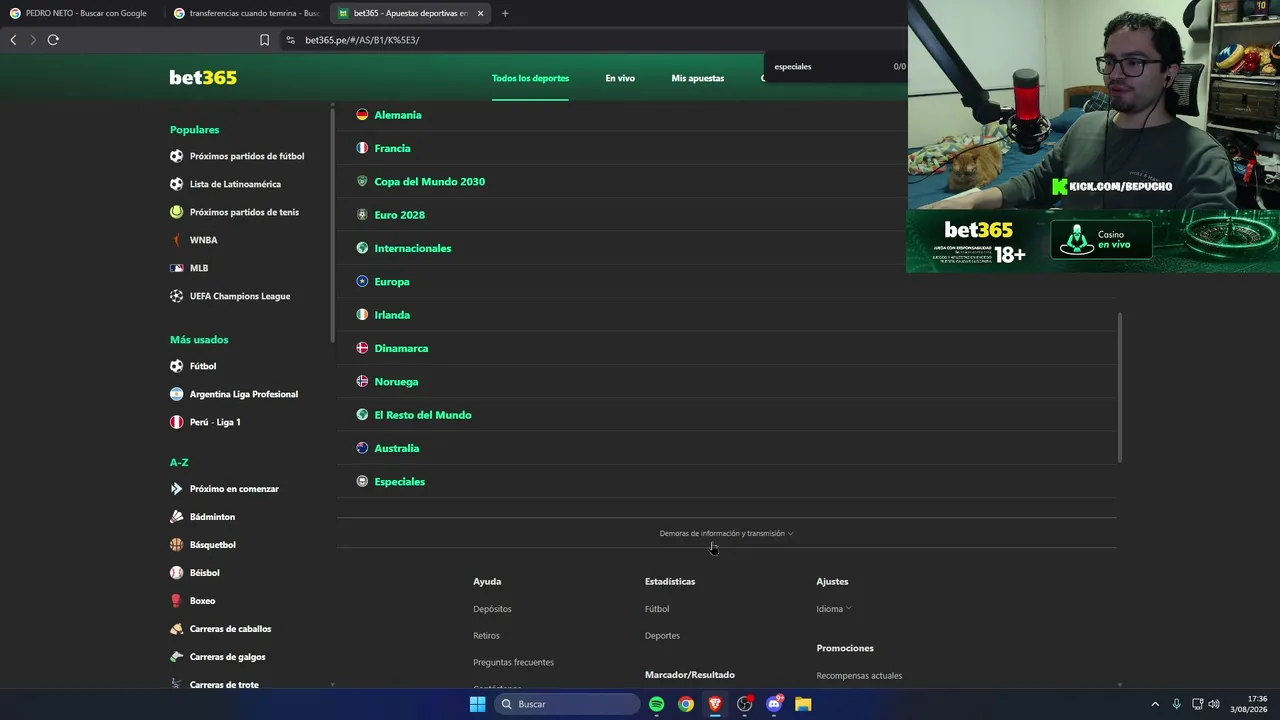Click the MLB logo icon
1280x720 pixels.
click(176, 268)
